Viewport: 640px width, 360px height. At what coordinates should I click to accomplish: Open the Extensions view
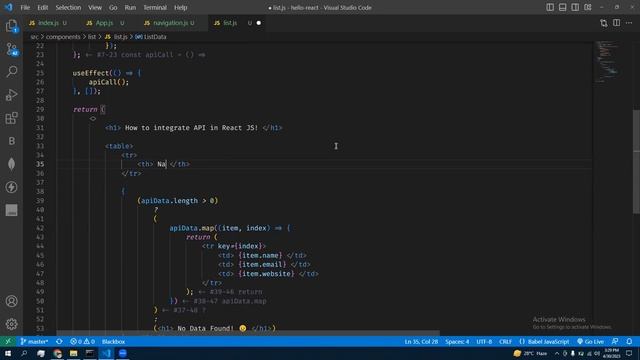[x=11, y=118]
